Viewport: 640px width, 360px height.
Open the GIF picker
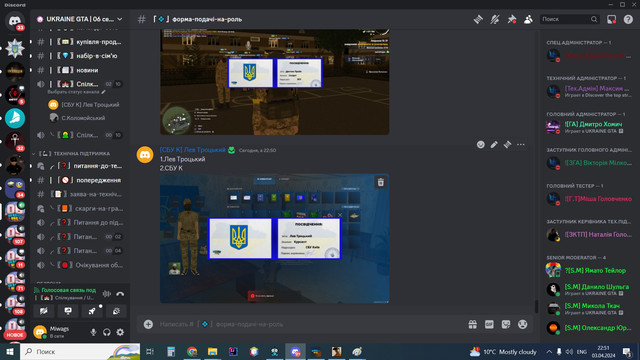pos(489,324)
